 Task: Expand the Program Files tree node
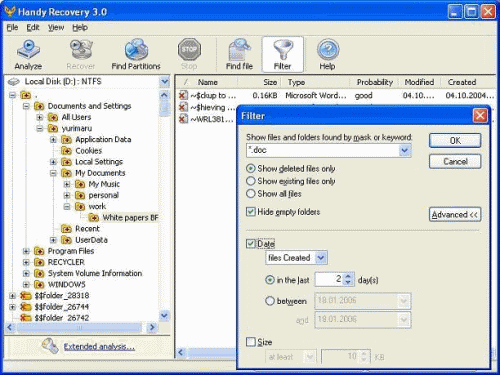pyautogui.click(x=26, y=251)
